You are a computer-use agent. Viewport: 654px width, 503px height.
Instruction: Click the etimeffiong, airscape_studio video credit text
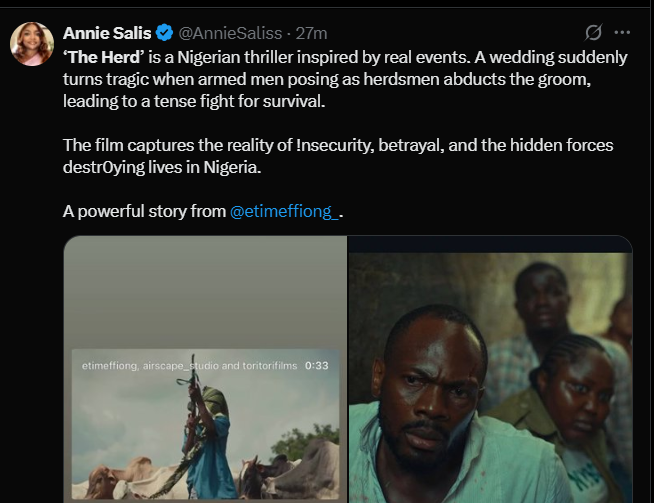(x=189, y=366)
